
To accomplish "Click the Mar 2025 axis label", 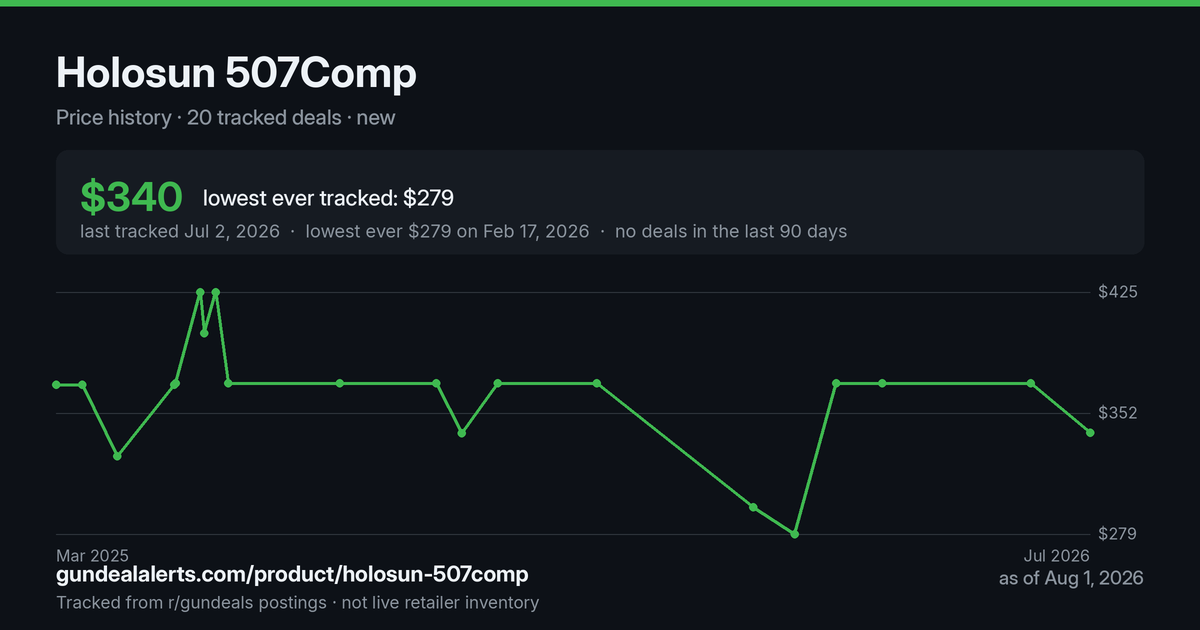I will [x=92, y=555].
